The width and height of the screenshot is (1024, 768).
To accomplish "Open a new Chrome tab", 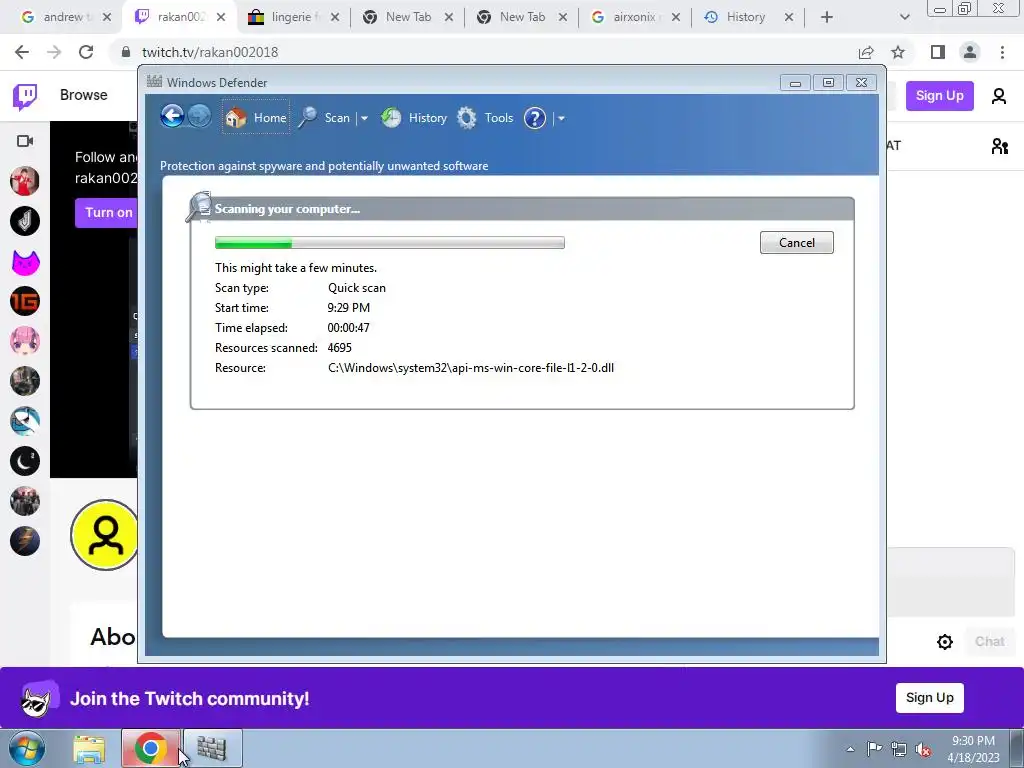I will click(x=827, y=18).
